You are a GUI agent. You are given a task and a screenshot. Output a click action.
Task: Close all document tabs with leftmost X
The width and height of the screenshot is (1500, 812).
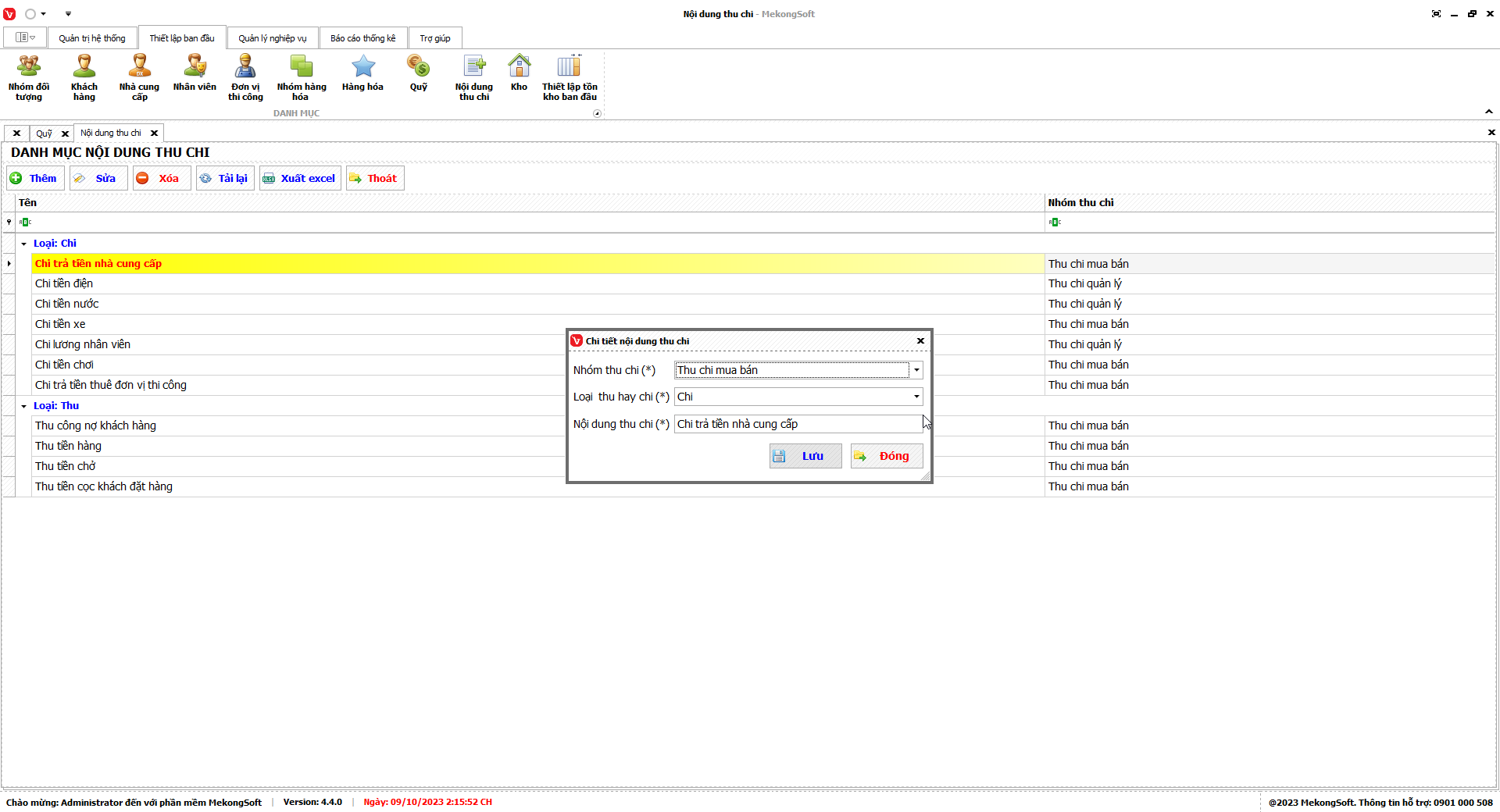[x=16, y=134]
